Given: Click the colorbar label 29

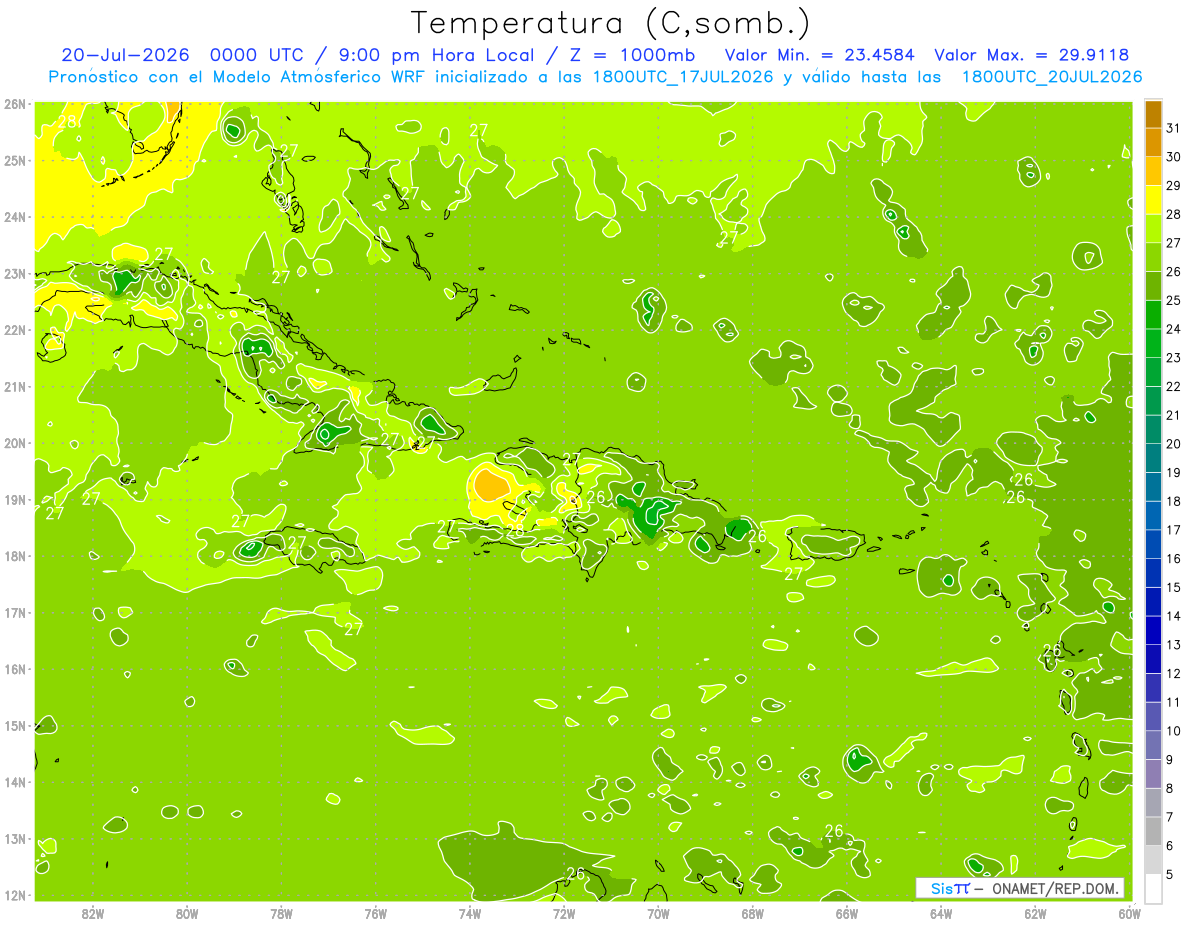Looking at the screenshot, I should tap(1174, 185).
